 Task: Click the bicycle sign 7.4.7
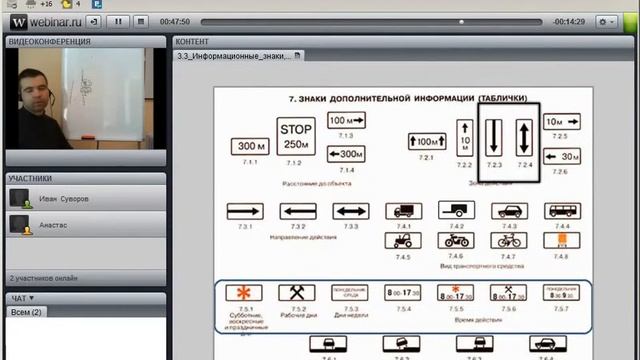pos(509,240)
